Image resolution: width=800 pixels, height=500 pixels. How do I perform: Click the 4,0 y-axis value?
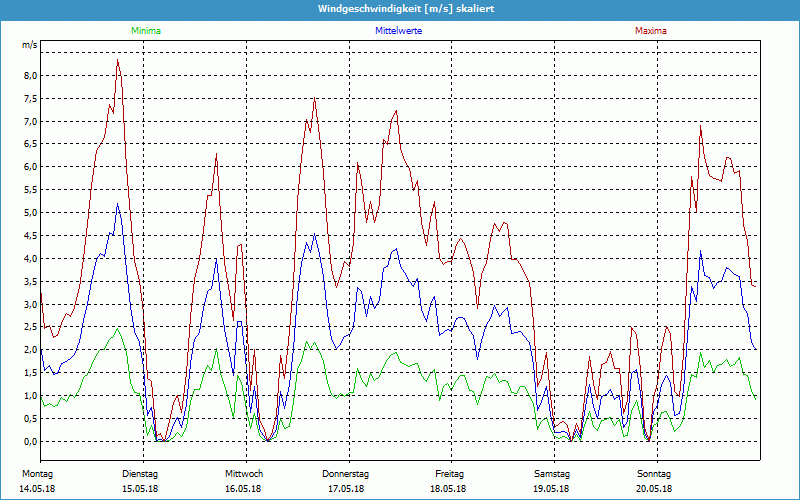pyautogui.click(x=31, y=259)
